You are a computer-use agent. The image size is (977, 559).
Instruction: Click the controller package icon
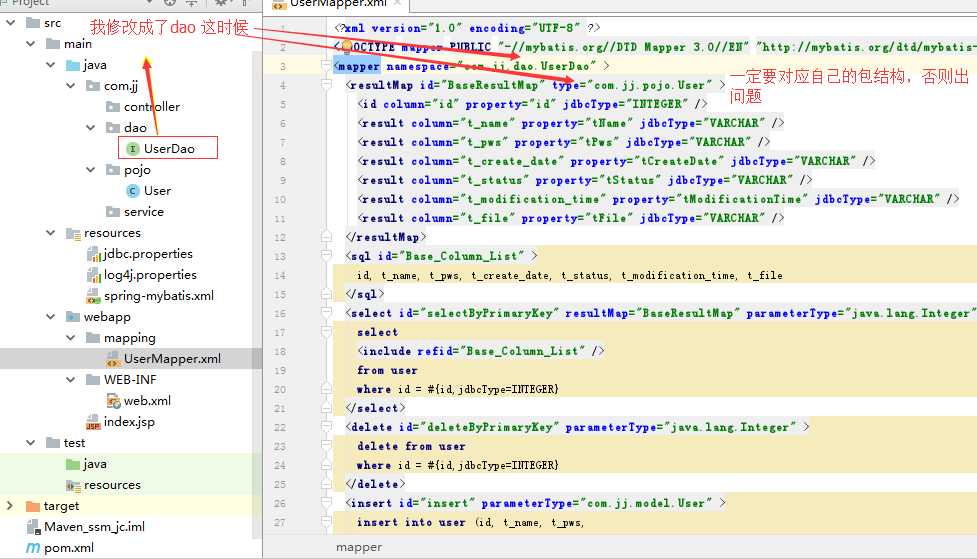pyautogui.click(x=113, y=107)
